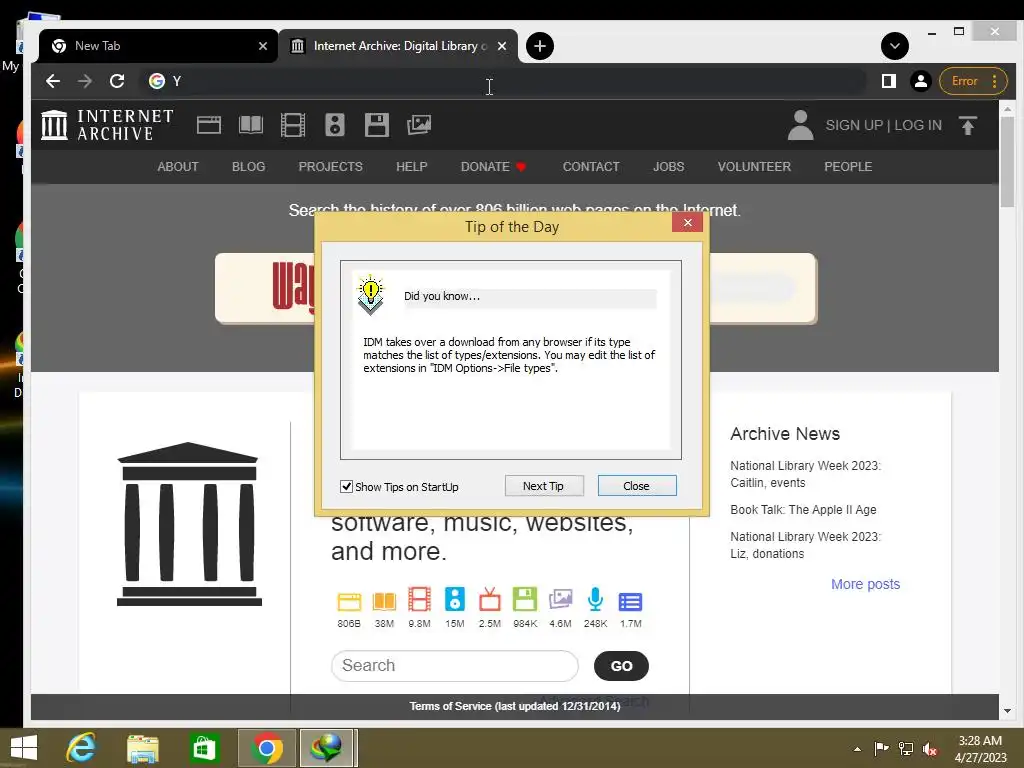Click the page vertical scrollbar thumb
This screenshot has width=1024, height=768.
[1007, 162]
